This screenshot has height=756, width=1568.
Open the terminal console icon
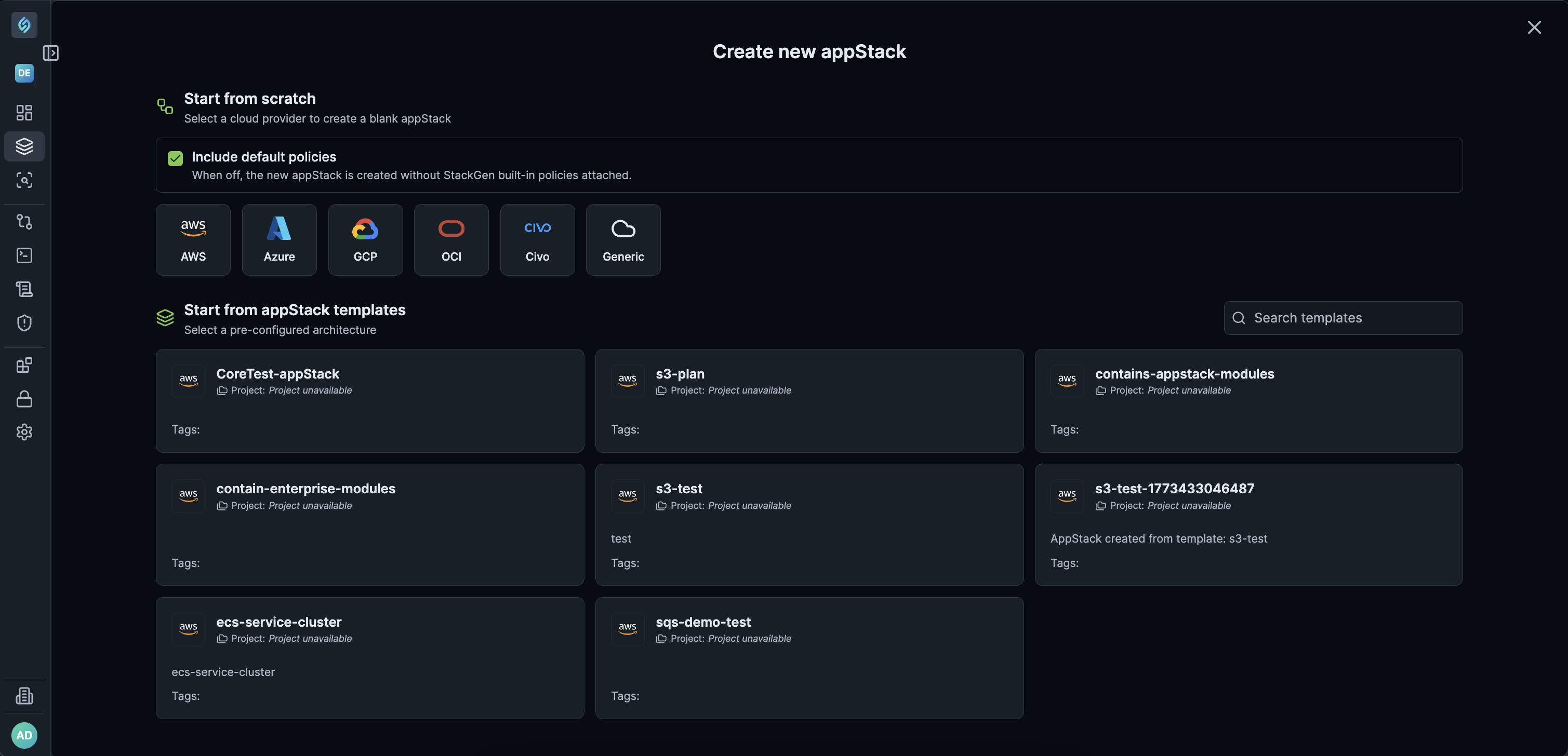tap(24, 255)
